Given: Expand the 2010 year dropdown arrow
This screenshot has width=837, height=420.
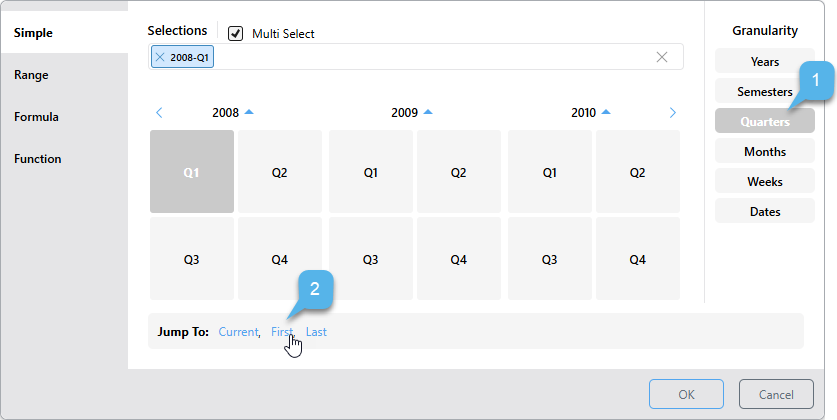Looking at the screenshot, I should pyautogui.click(x=606, y=112).
